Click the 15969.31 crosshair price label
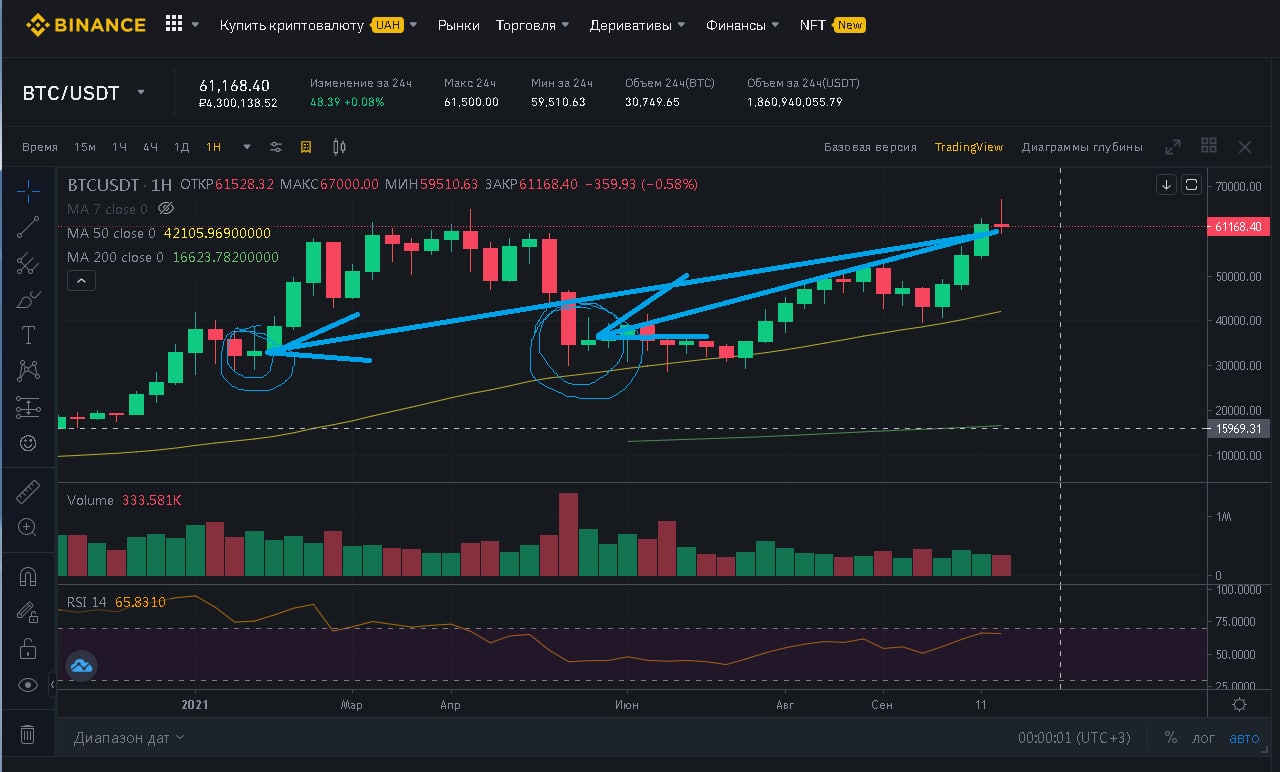Screen dimensions: 1280x772 point(1240,428)
